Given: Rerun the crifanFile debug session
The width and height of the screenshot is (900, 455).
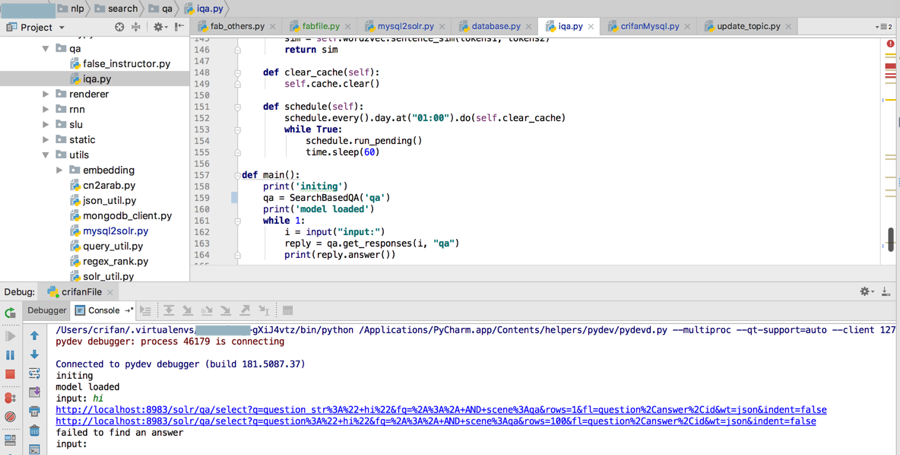Looking at the screenshot, I should [10, 313].
